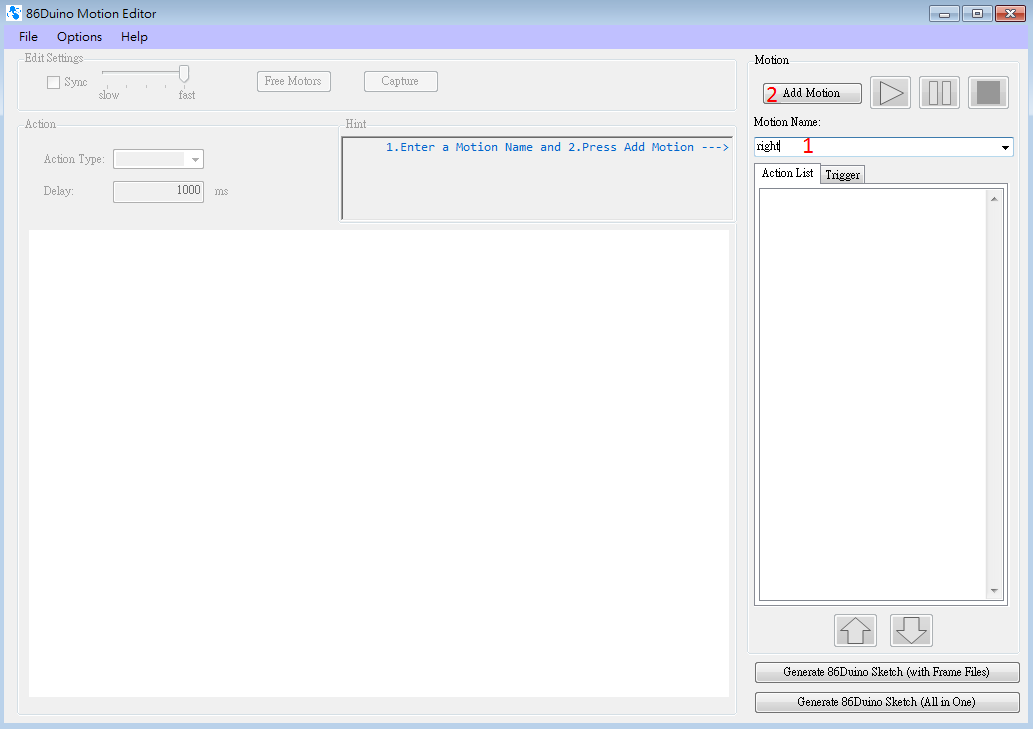Screen dimensions: 1033x729
Task: Click the 86Duino app icon in title bar
Action: (x=13, y=13)
